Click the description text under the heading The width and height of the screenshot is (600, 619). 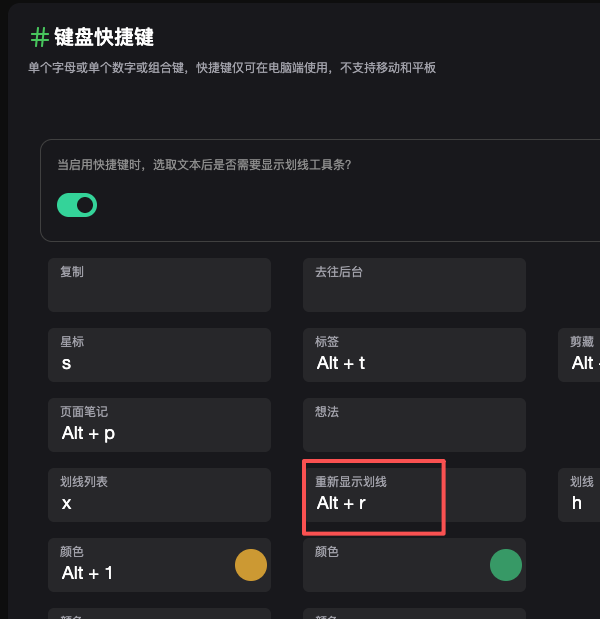click(232, 68)
